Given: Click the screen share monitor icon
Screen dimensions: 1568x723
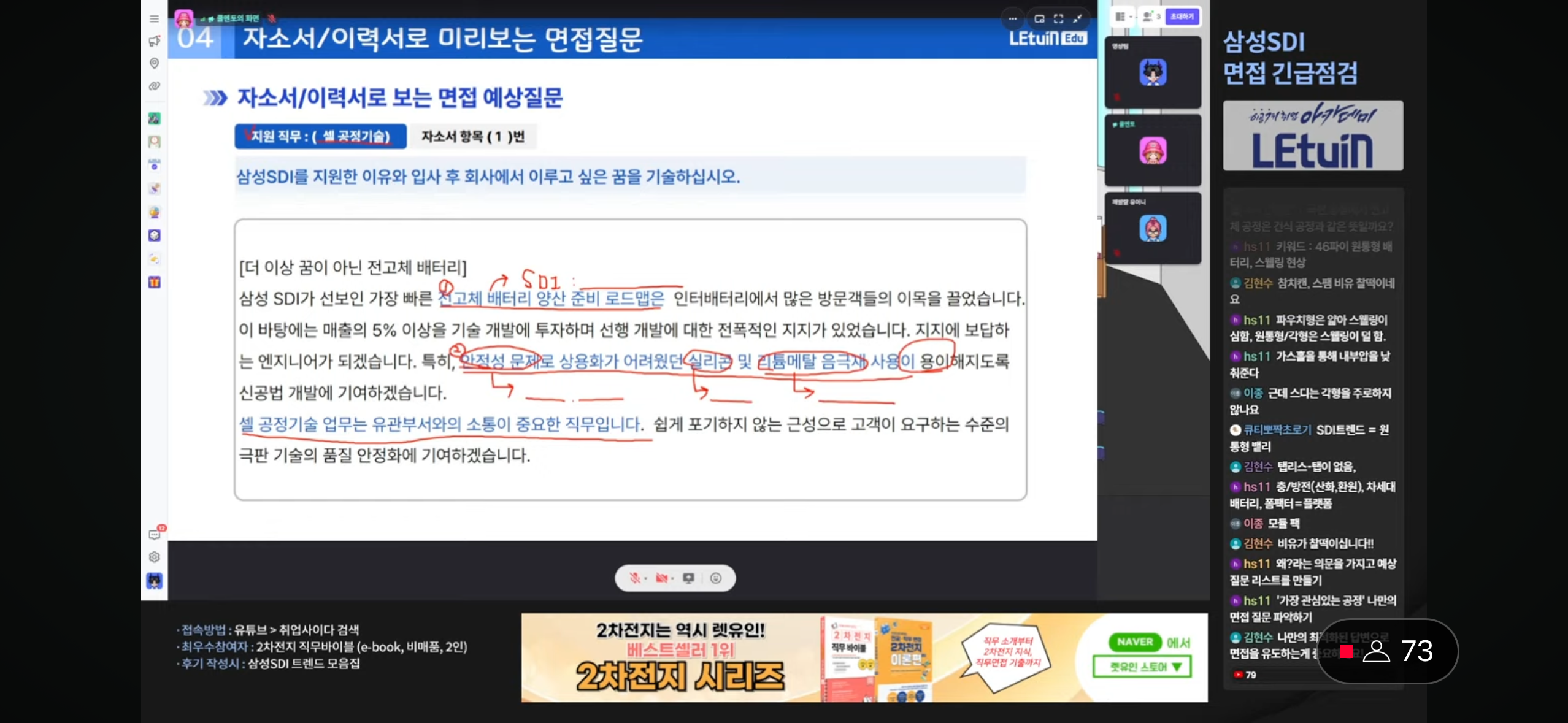Looking at the screenshot, I should (689, 578).
